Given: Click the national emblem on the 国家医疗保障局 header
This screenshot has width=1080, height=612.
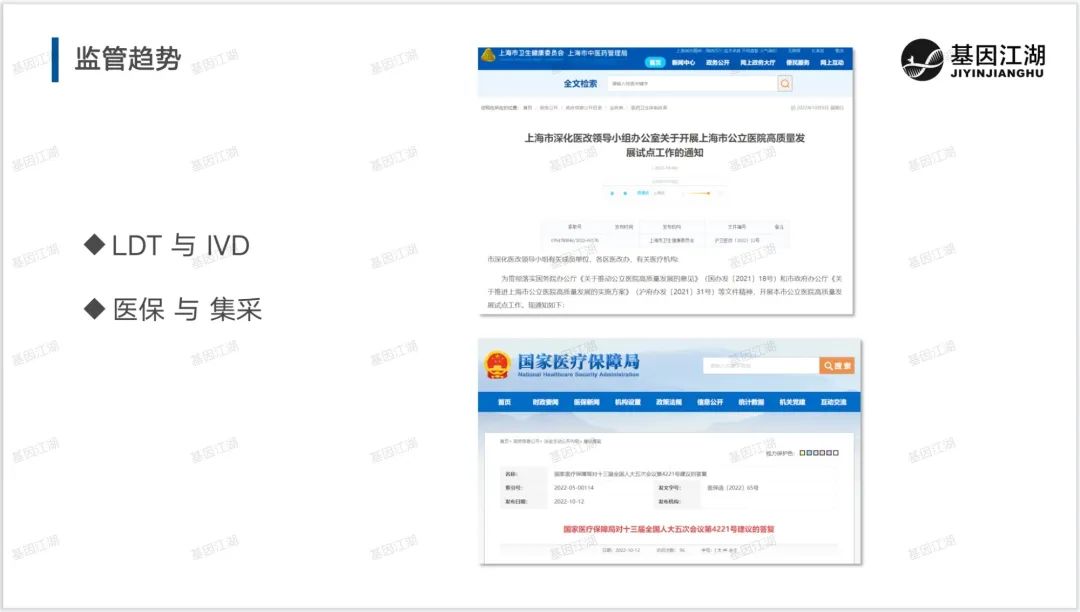Looking at the screenshot, I should [x=497, y=365].
